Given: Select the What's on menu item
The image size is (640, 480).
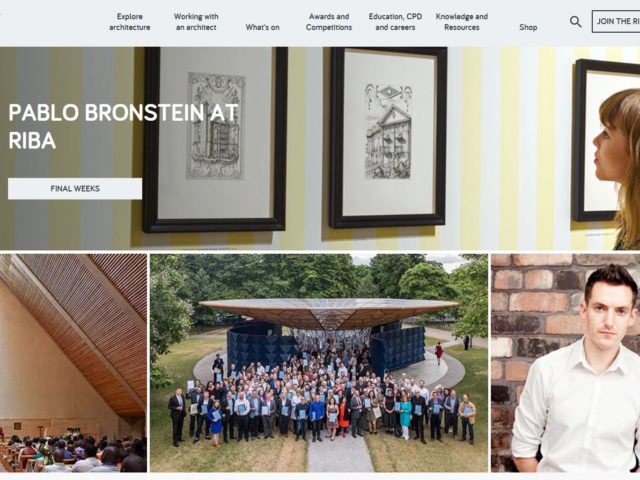Looking at the screenshot, I should [262, 27].
